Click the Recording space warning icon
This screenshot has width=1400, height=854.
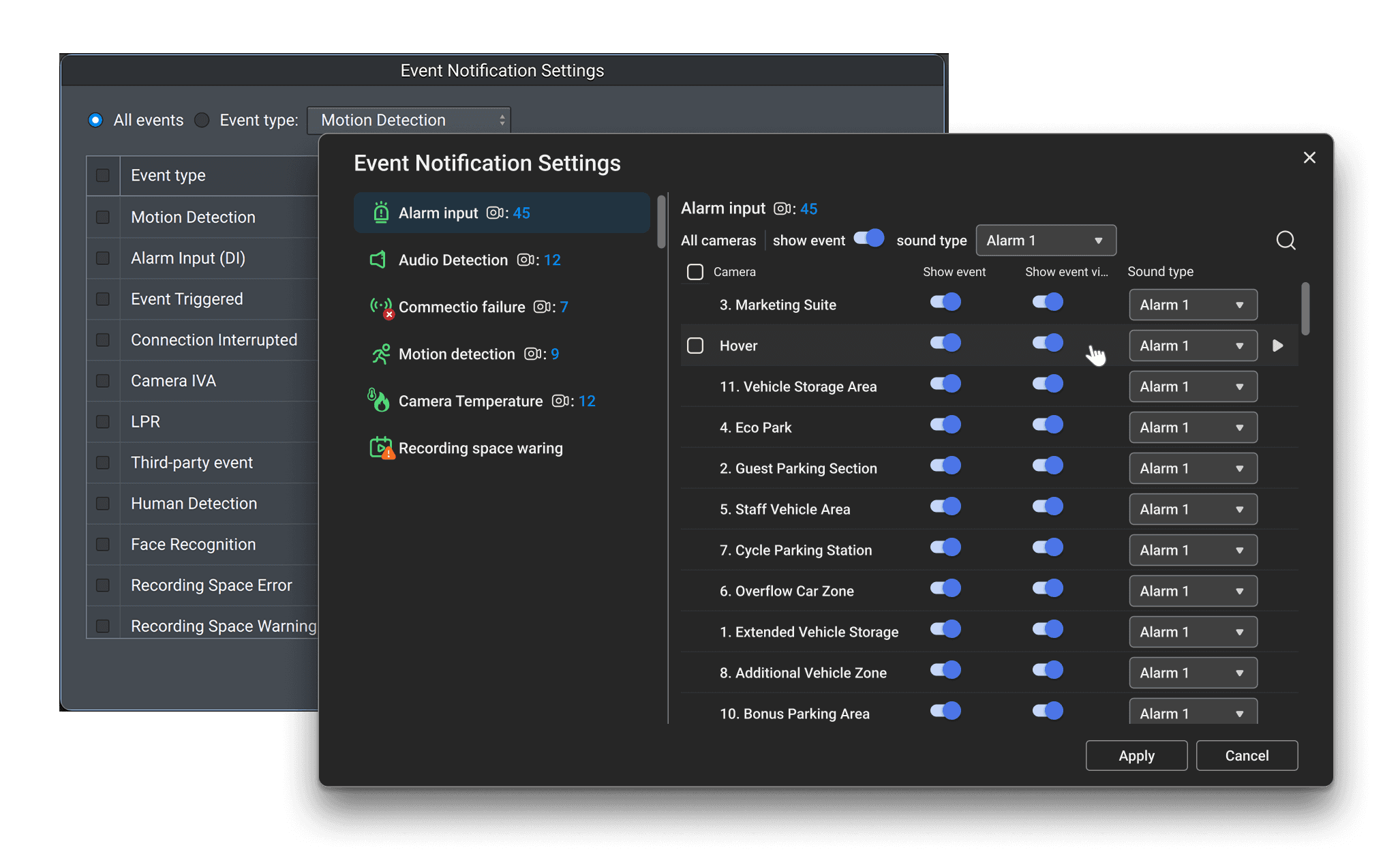381,448
